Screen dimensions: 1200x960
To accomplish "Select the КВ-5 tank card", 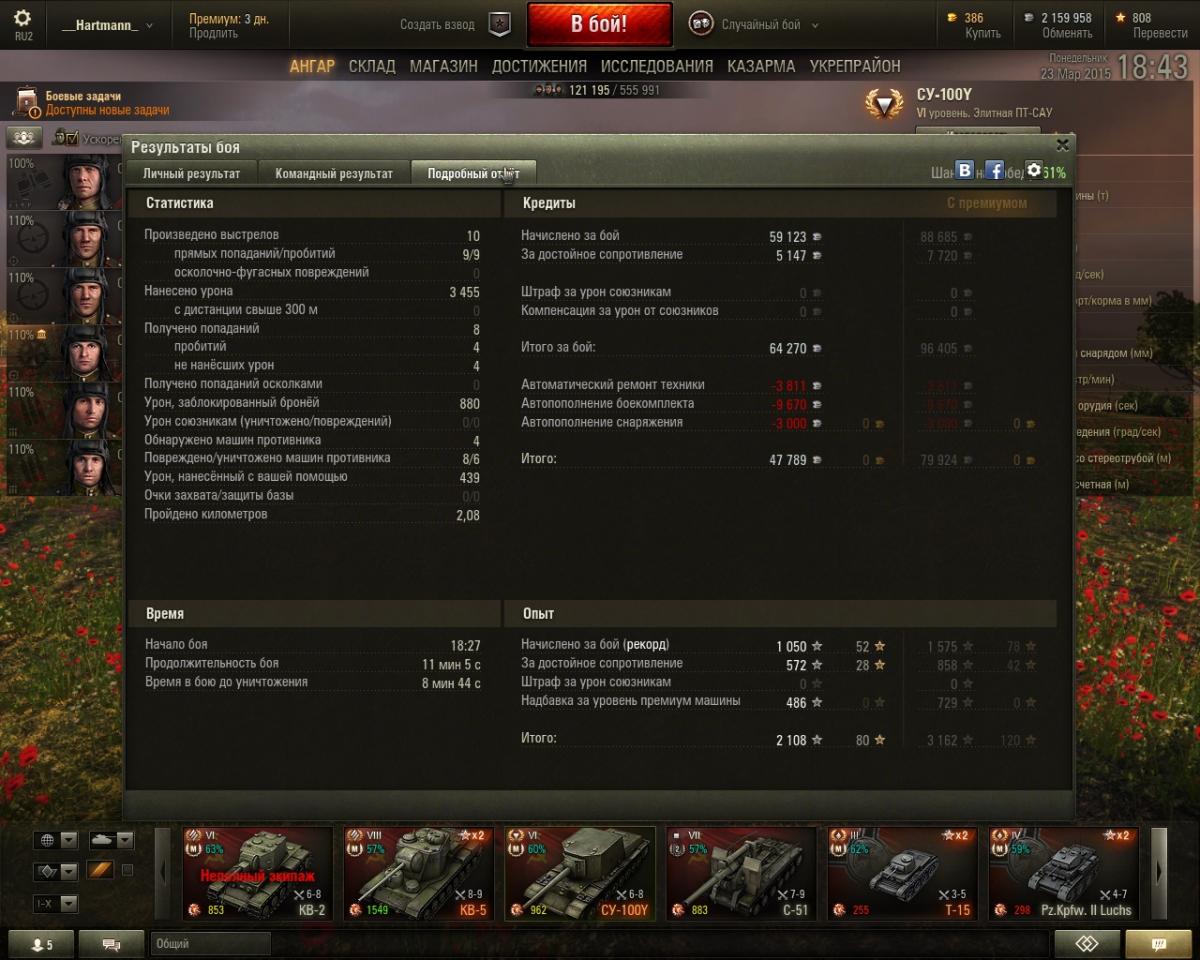I will (x=418, y=873).
